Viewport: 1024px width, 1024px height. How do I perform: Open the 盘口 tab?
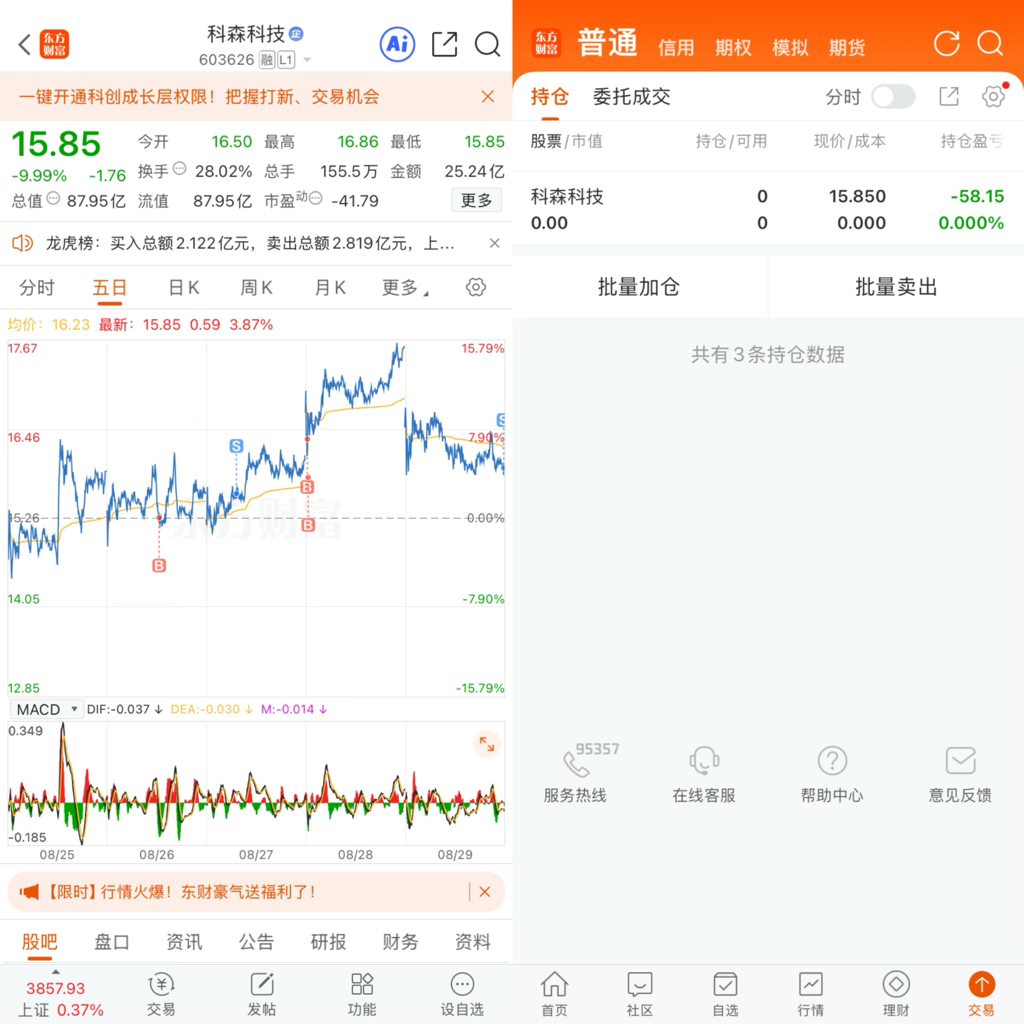112,942
